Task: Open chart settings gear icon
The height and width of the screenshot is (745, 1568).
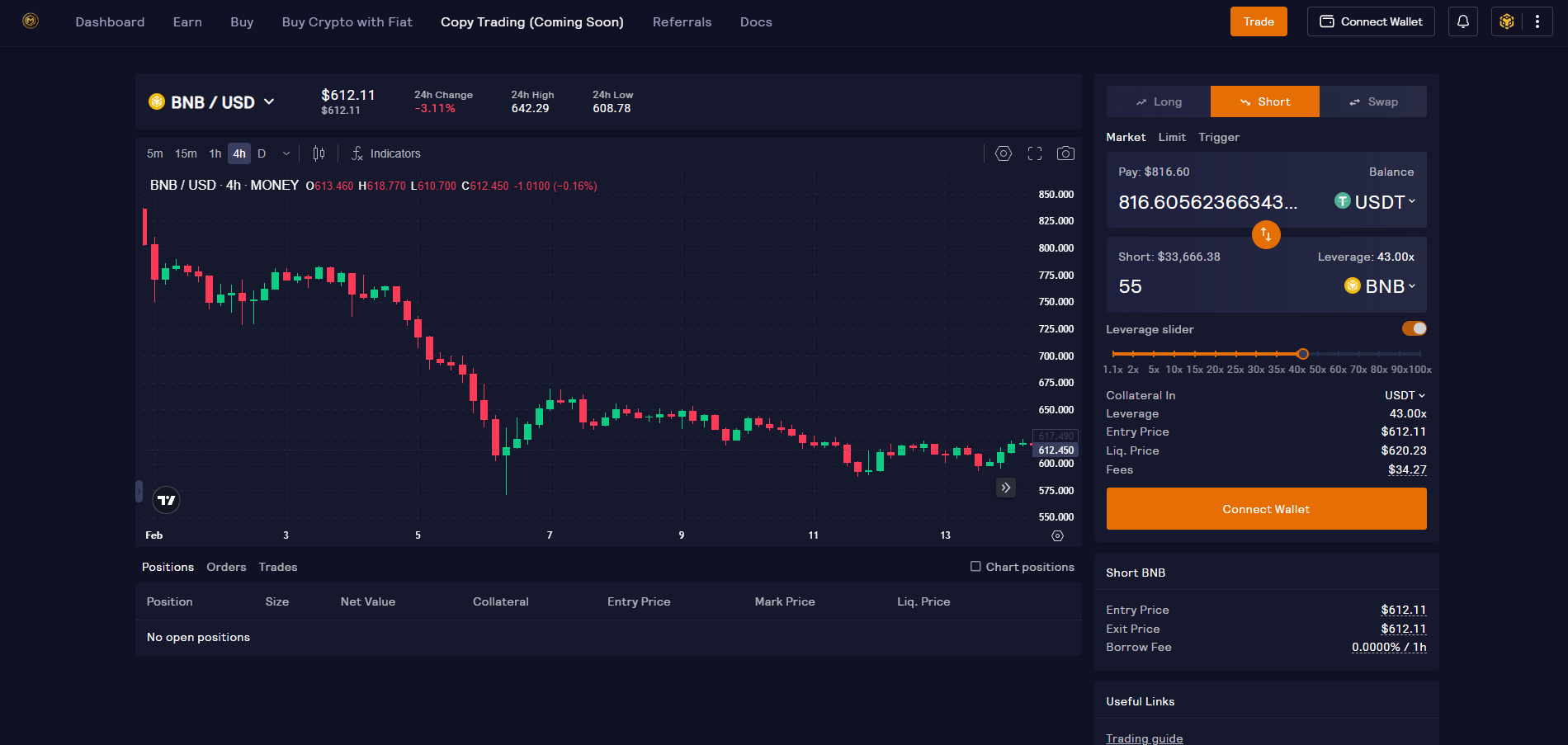Action: pyautogui.click(x=1003, y=153)
